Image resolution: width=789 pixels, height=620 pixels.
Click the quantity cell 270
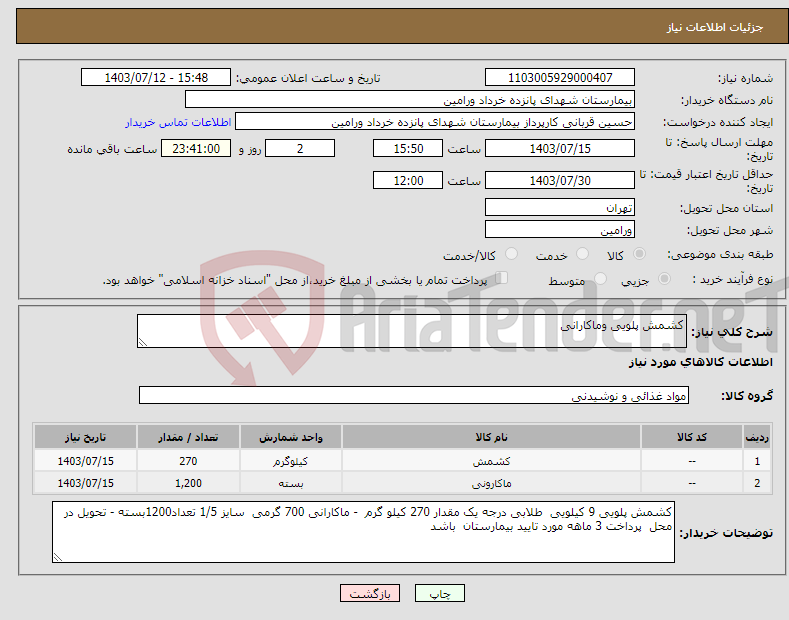[x=188, y=461]
